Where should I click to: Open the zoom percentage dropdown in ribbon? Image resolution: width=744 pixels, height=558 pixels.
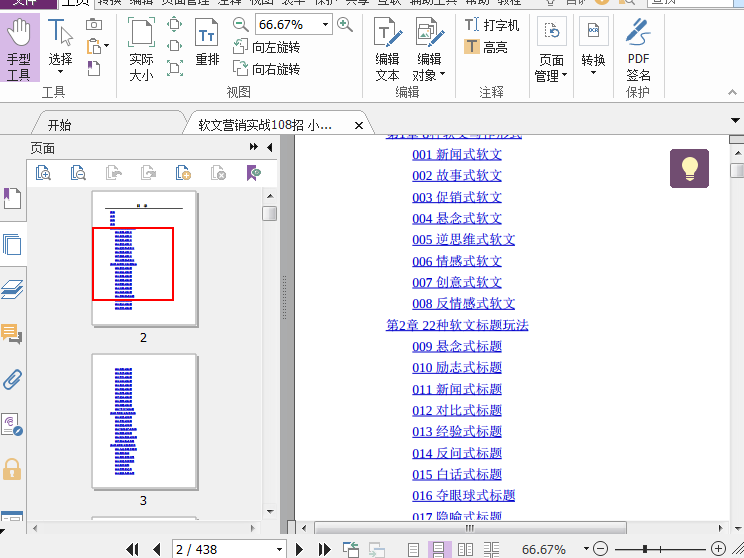tap(324, 24)
